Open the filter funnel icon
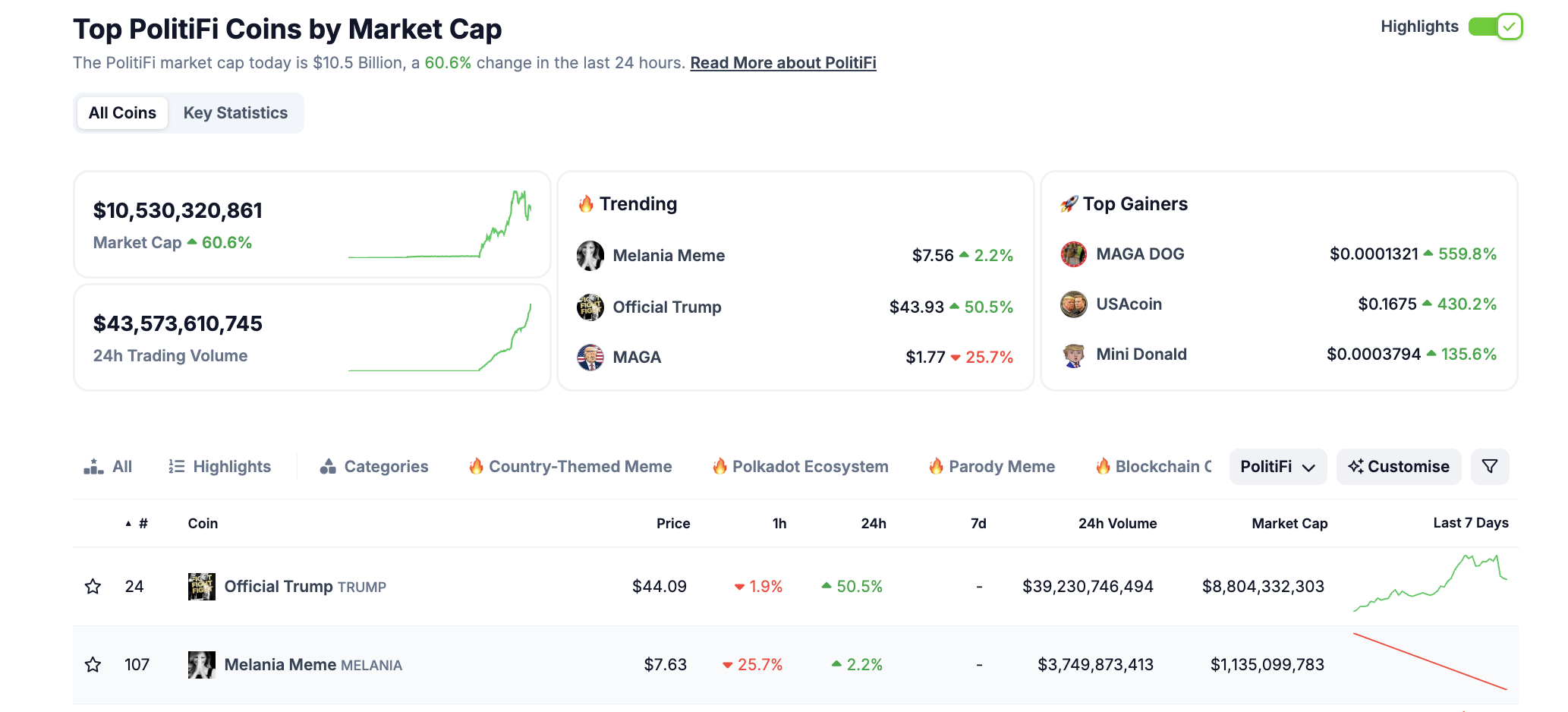The width and height of the screenshot is (1568, 712). (1489, 466)
